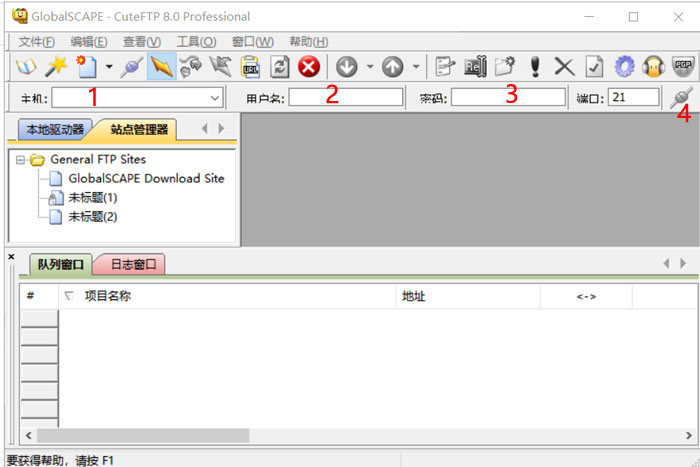Click the Refresh page toolbar icon
Image resolution: width=700 pixels, height=467 pixels.
280,67
